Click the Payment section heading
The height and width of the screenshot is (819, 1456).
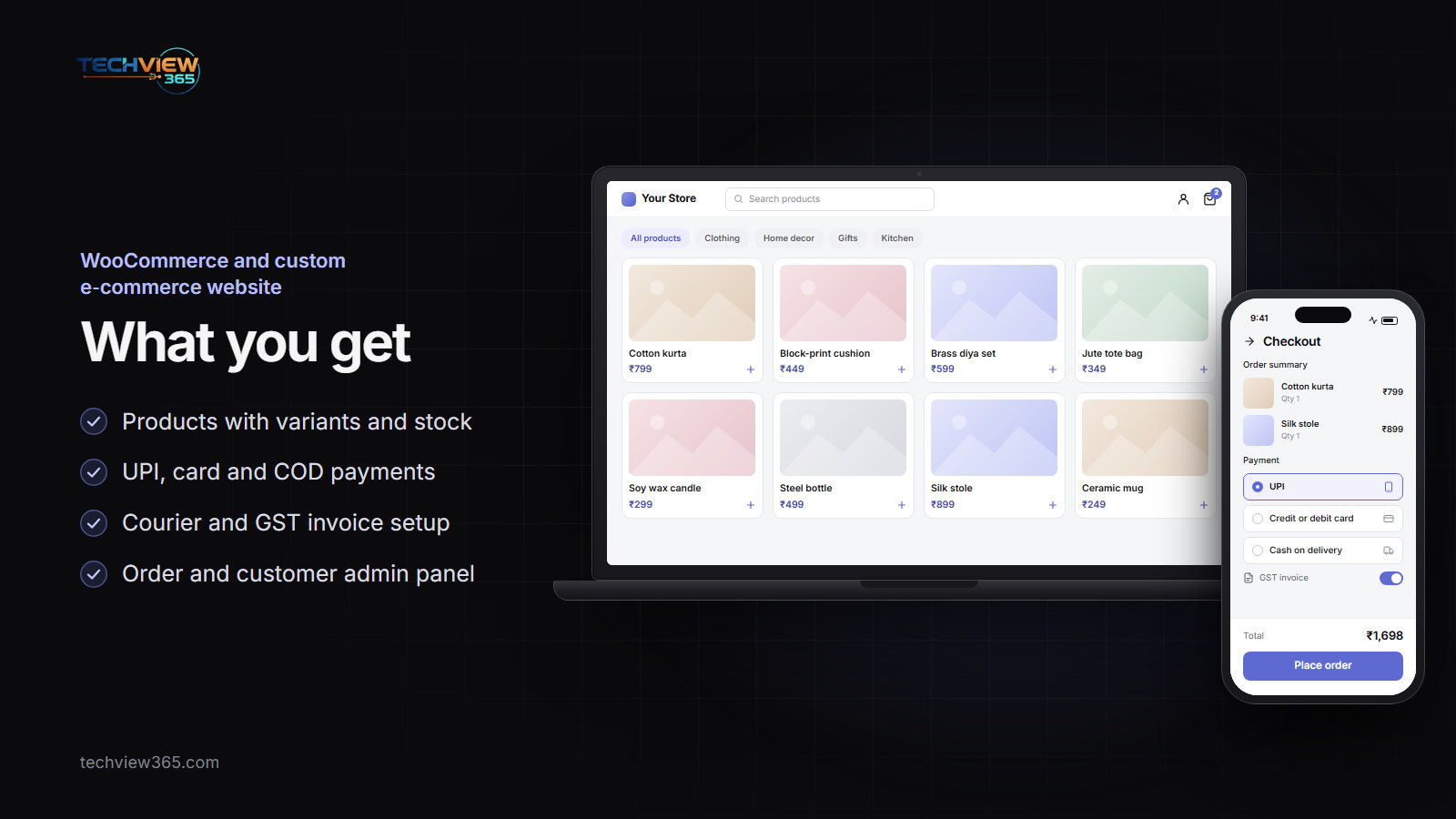[1260, 460]
